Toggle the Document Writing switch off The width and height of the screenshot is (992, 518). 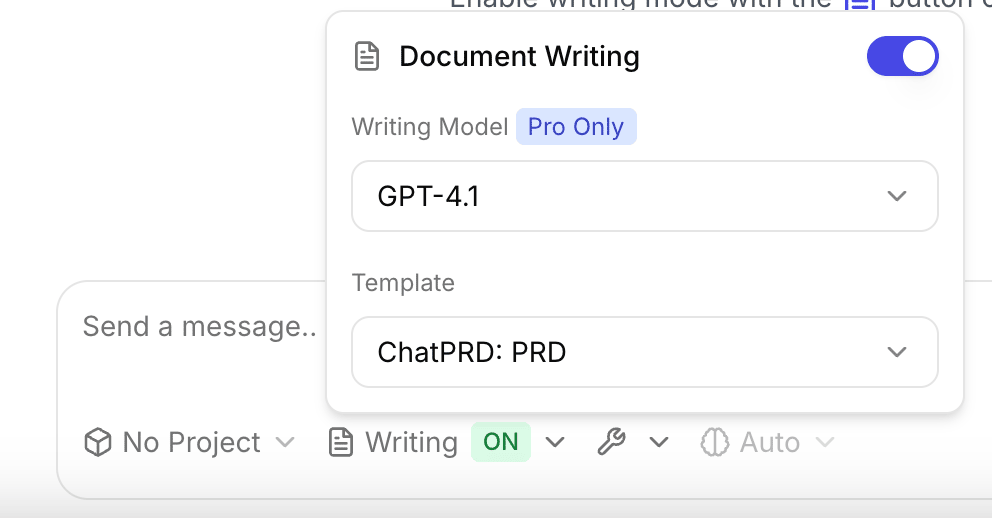tap(902, 56)
